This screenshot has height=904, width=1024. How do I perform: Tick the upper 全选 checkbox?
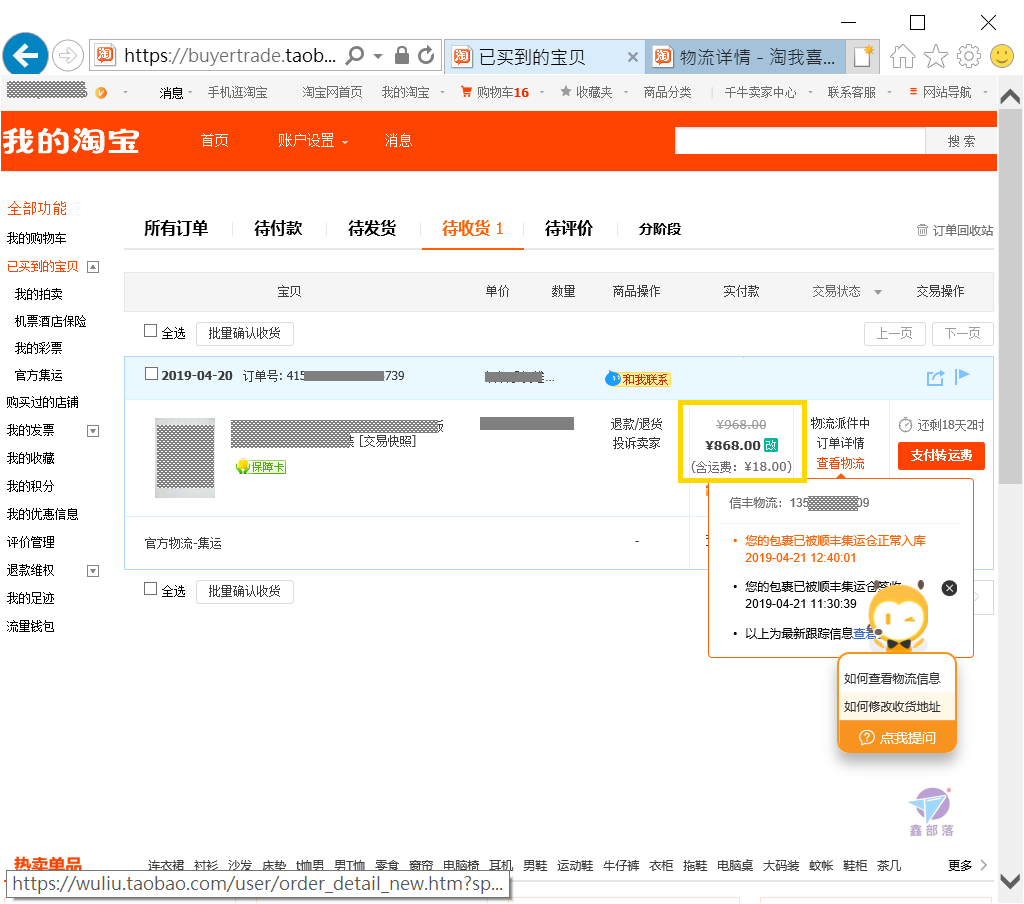[x=150, y=331]
